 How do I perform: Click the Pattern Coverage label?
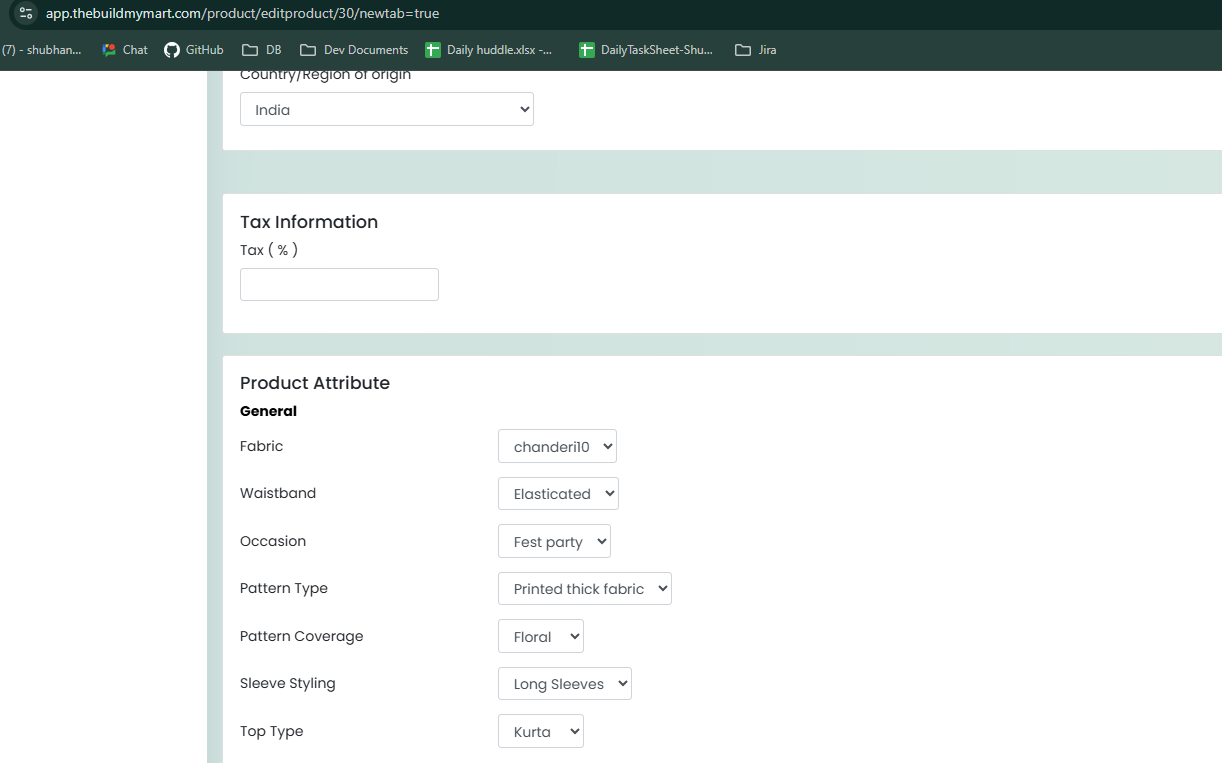pos(301,636)
